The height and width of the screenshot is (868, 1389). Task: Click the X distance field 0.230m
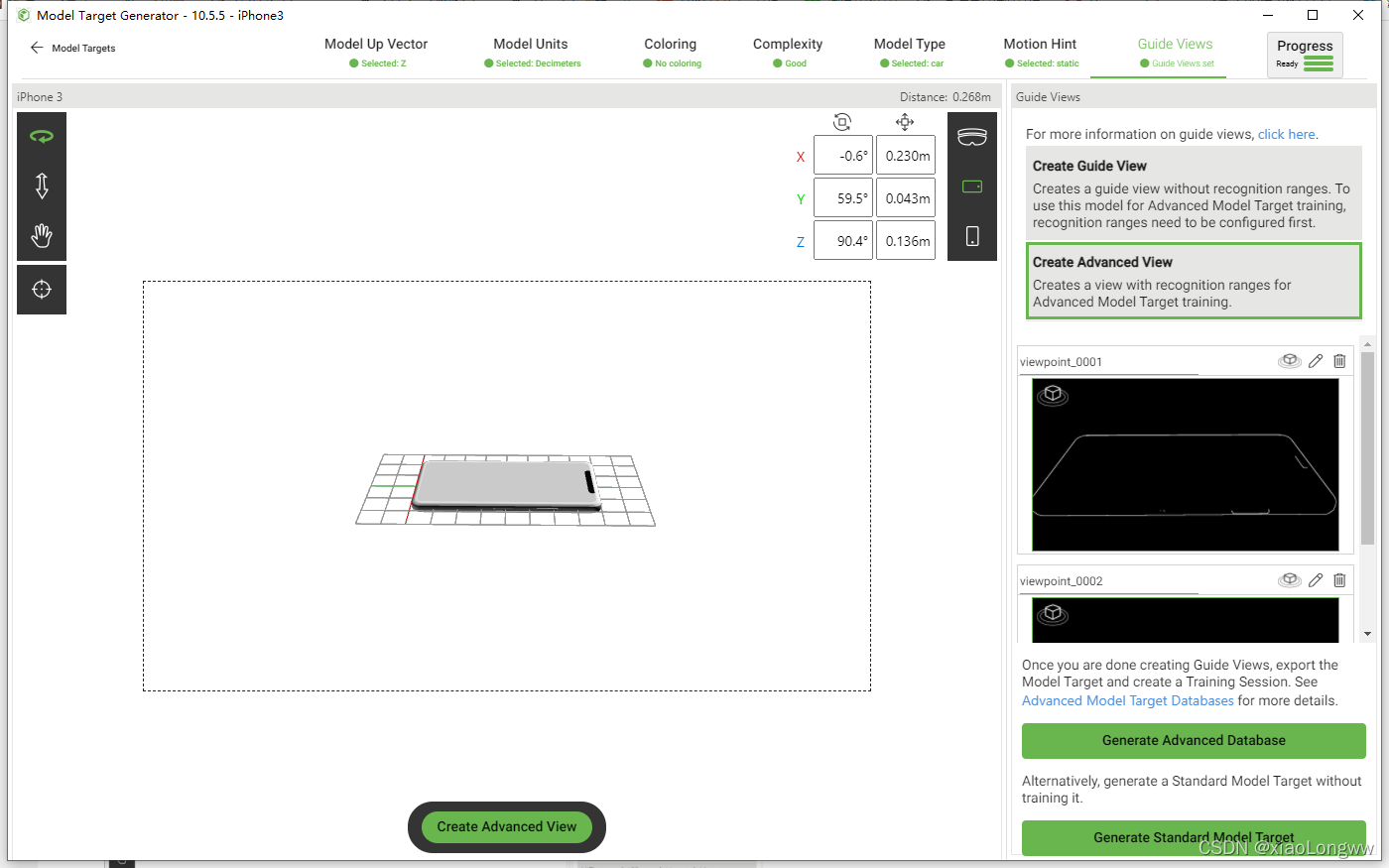(x=906, y=156)
